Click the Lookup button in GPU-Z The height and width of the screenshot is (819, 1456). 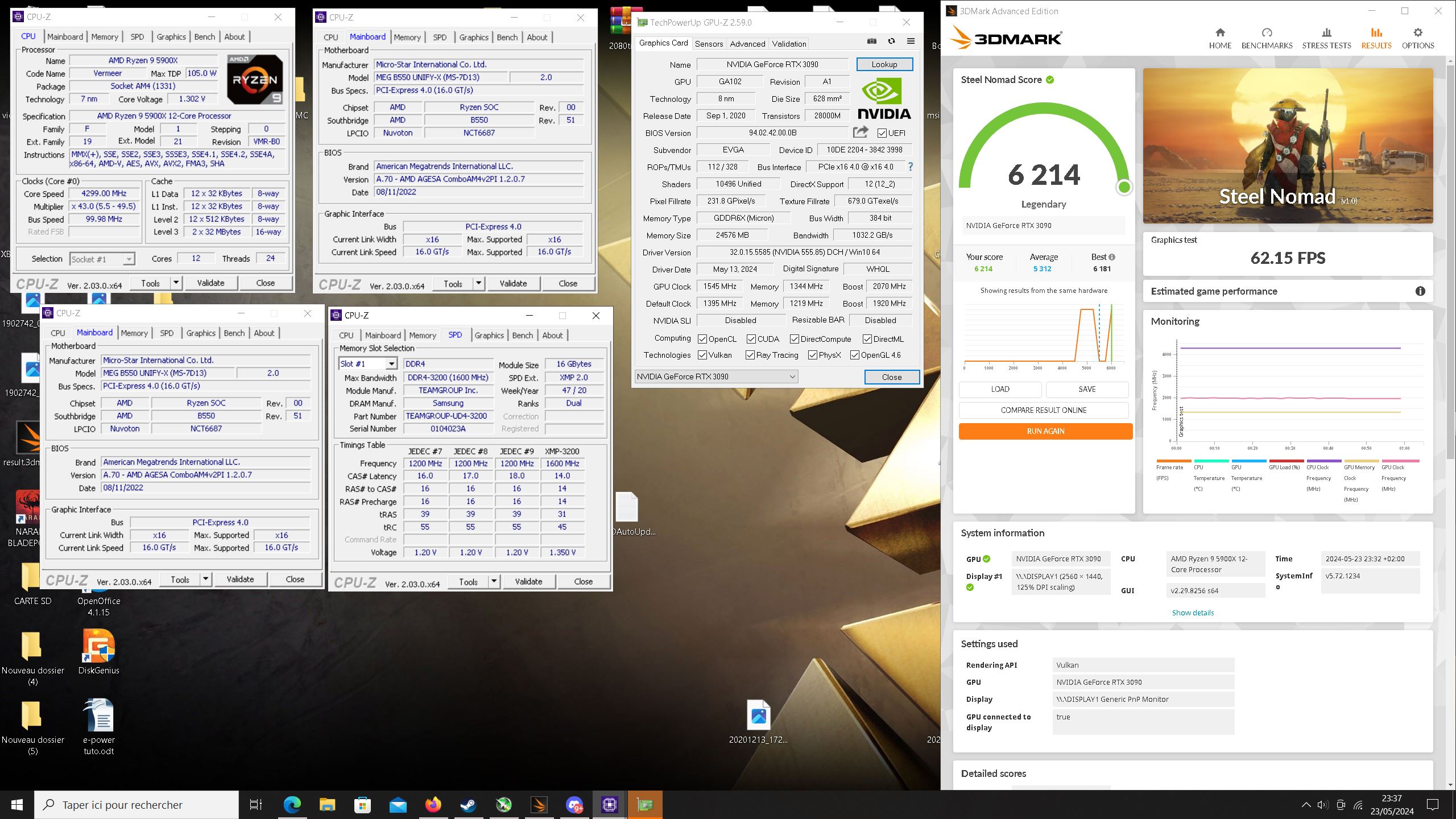pyautogui.click(x=884, y=64)
